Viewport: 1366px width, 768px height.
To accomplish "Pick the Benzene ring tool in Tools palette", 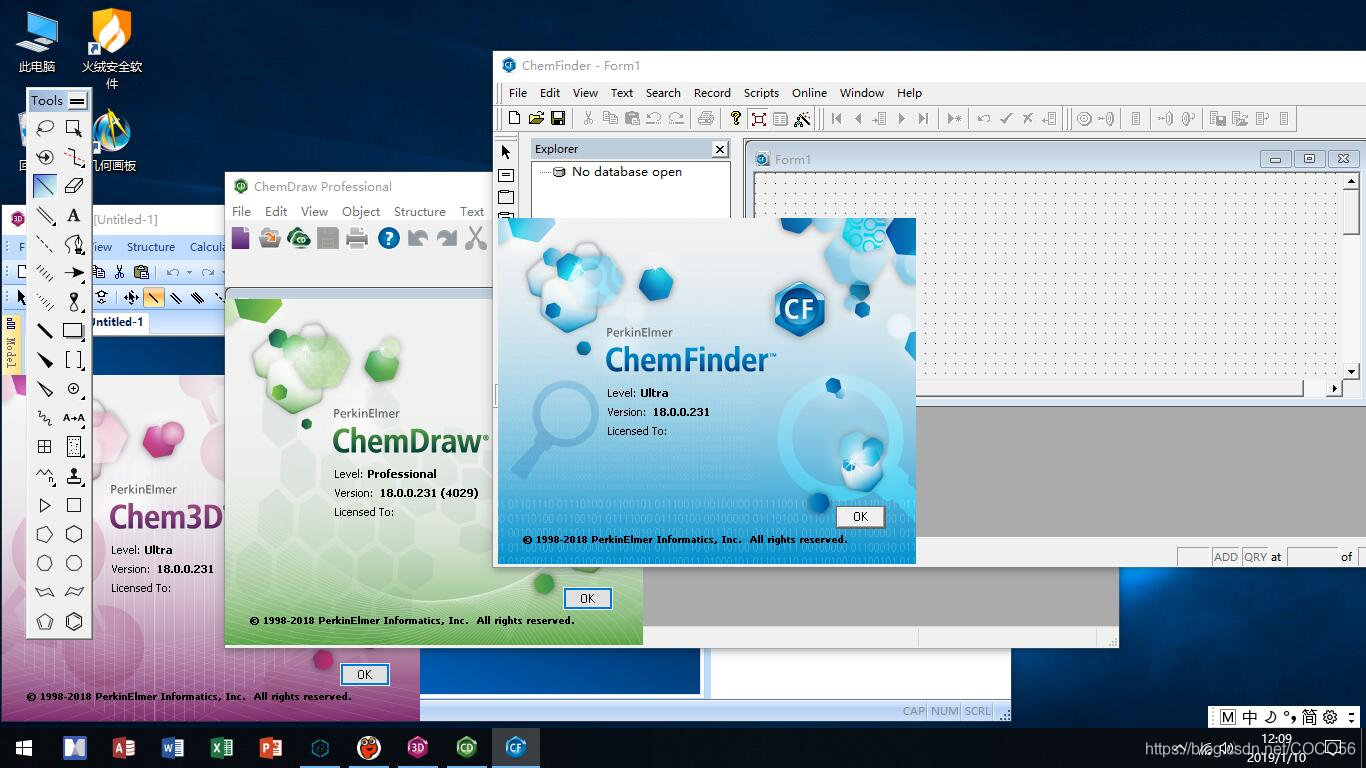I will point(74,621).
